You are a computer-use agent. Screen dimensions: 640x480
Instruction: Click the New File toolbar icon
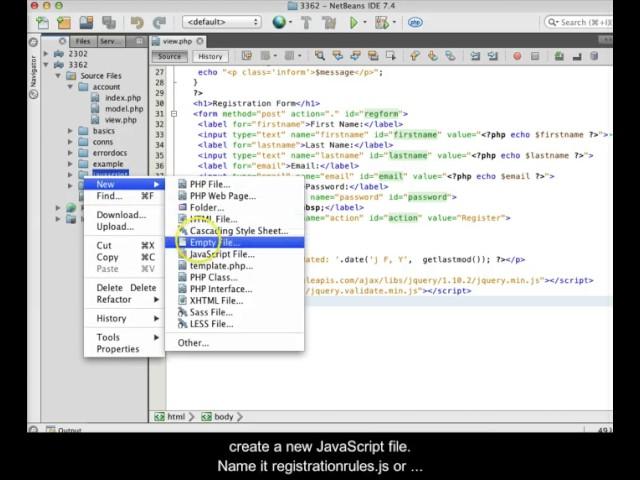(x=42, y=22)
